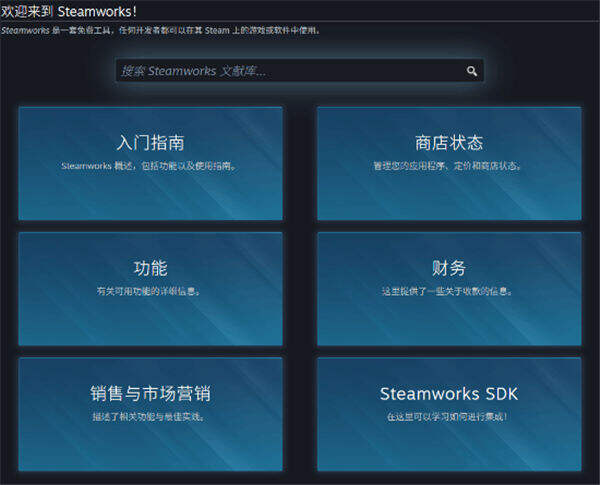Click description 'Steamworks 概述，包括功能以及使用指南'
The image size is (600, 485).
(149, 166)
